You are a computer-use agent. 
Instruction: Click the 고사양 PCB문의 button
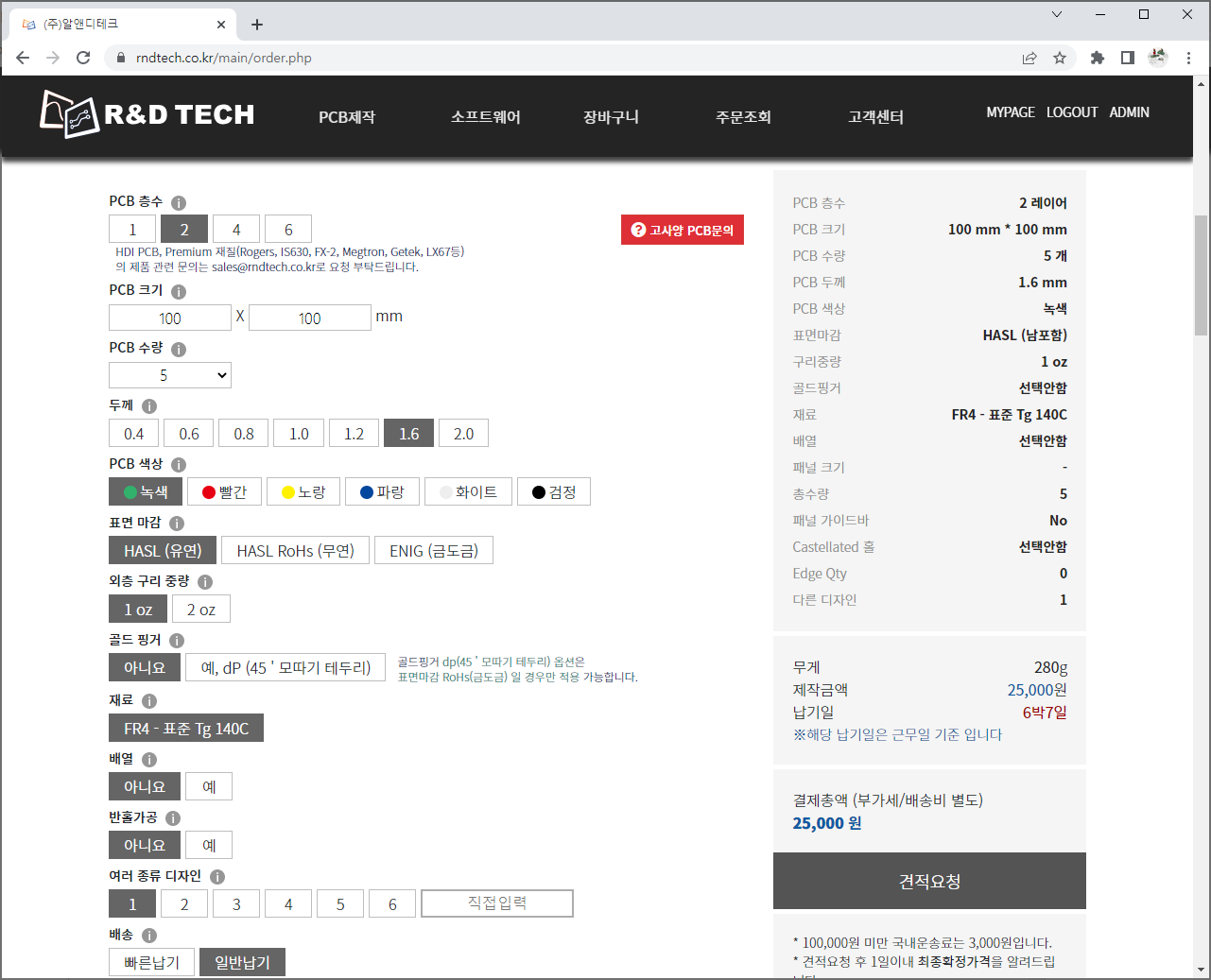point(683,230)
